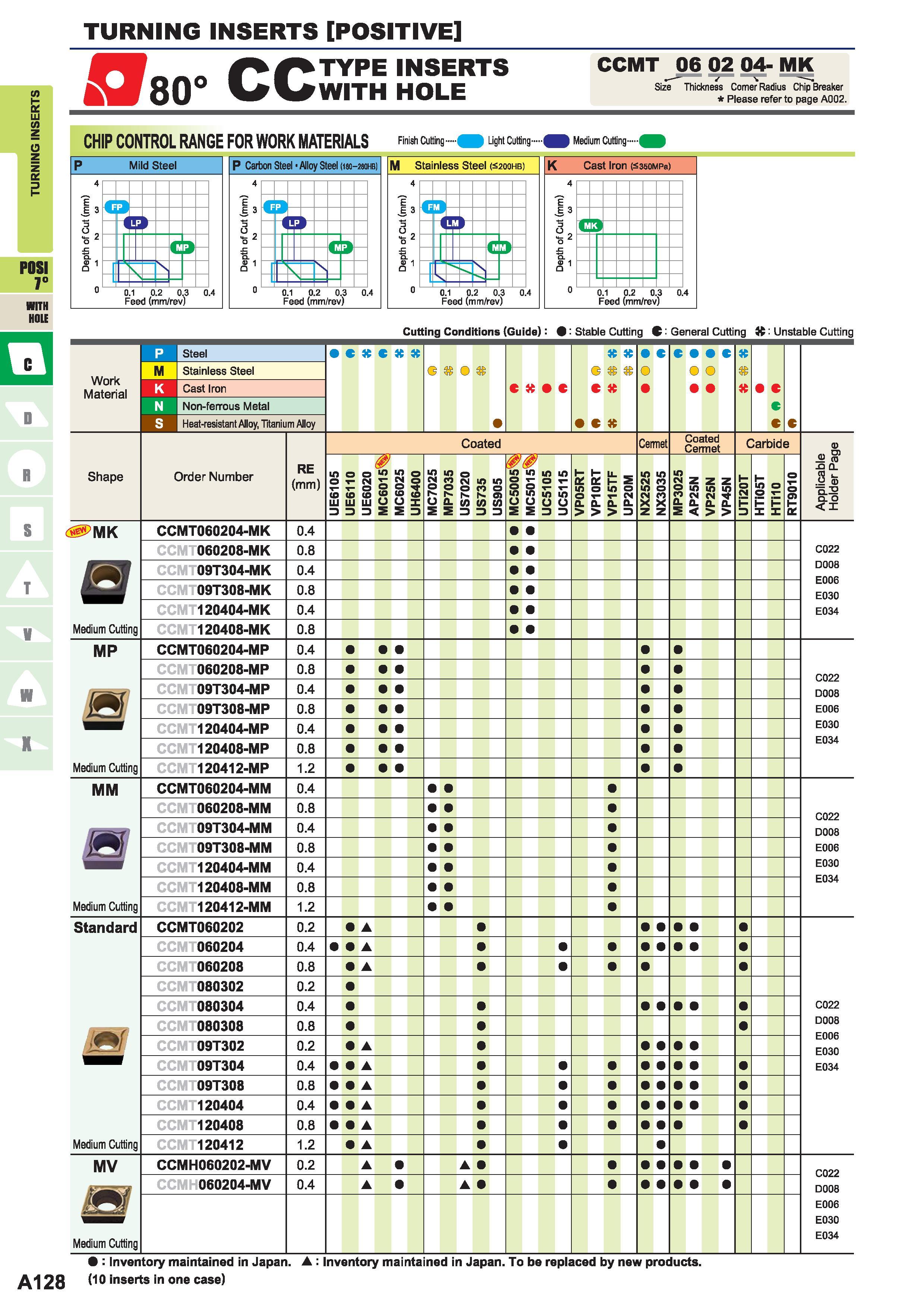Click the X shape sidebar icon
The width and height of the screenshot is (924, 1308).
pos(27,744)
